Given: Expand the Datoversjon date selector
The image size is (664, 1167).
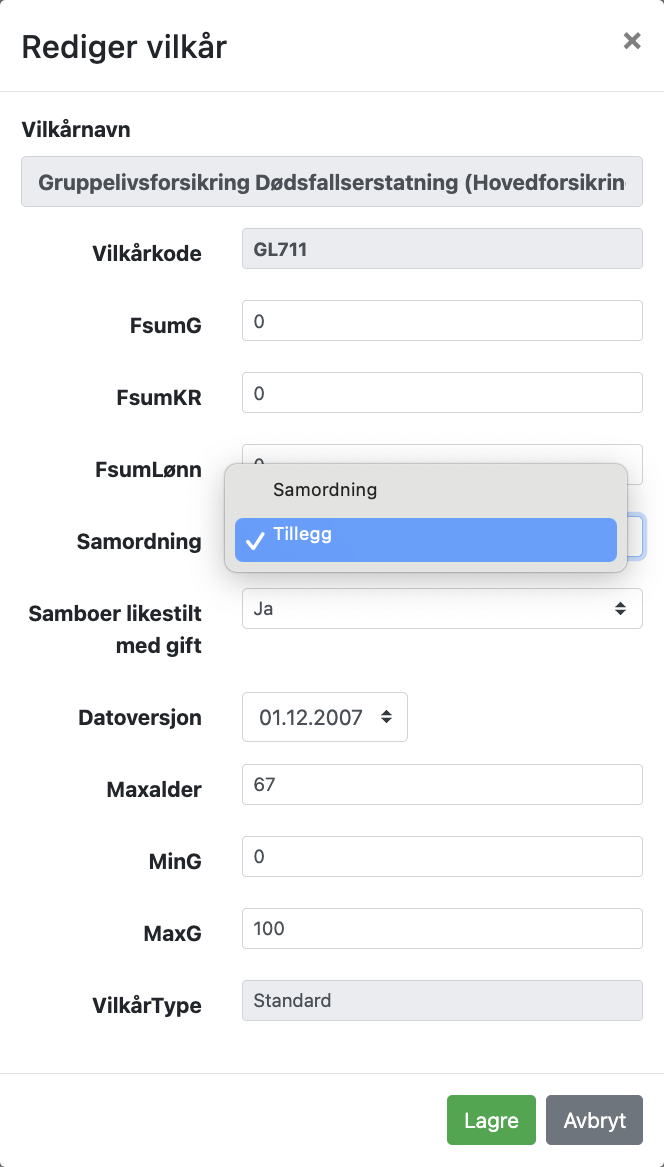Looking at the screenshot, I should (324, 717).
